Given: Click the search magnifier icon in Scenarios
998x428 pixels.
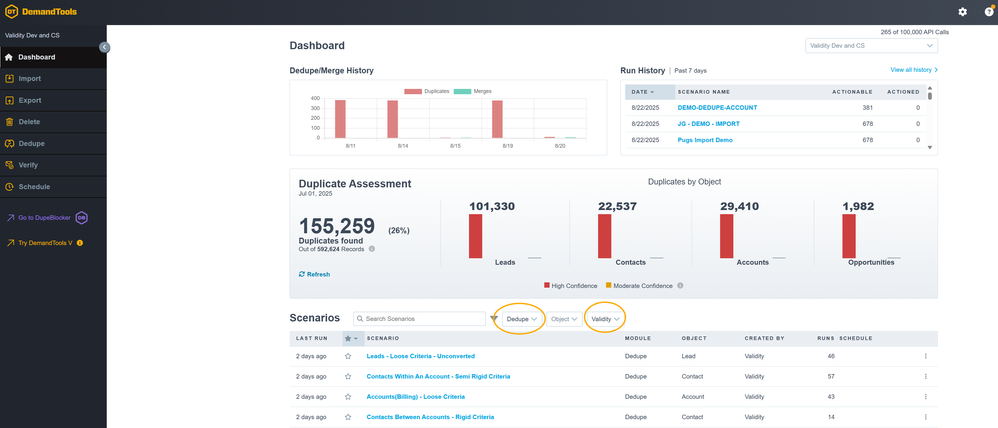Looking at the screenshot, I should coord(360,318).
